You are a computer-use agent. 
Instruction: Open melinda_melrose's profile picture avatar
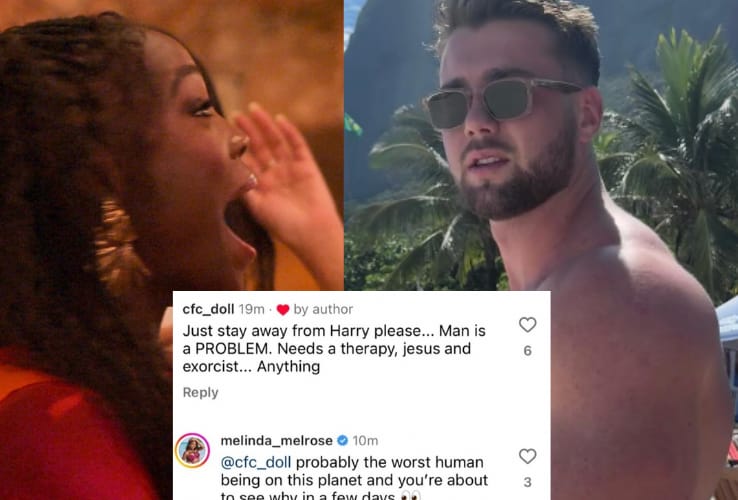pos(193,451)
